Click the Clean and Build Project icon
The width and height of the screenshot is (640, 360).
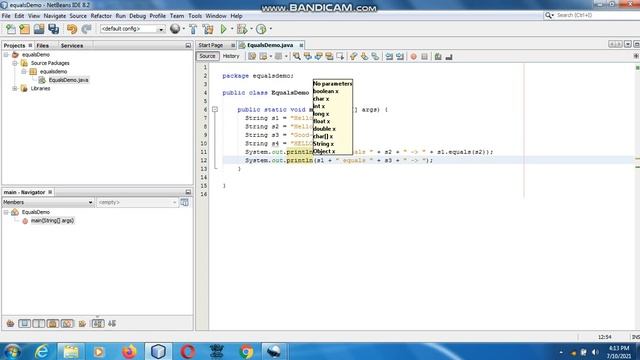[x=208, y=29]
